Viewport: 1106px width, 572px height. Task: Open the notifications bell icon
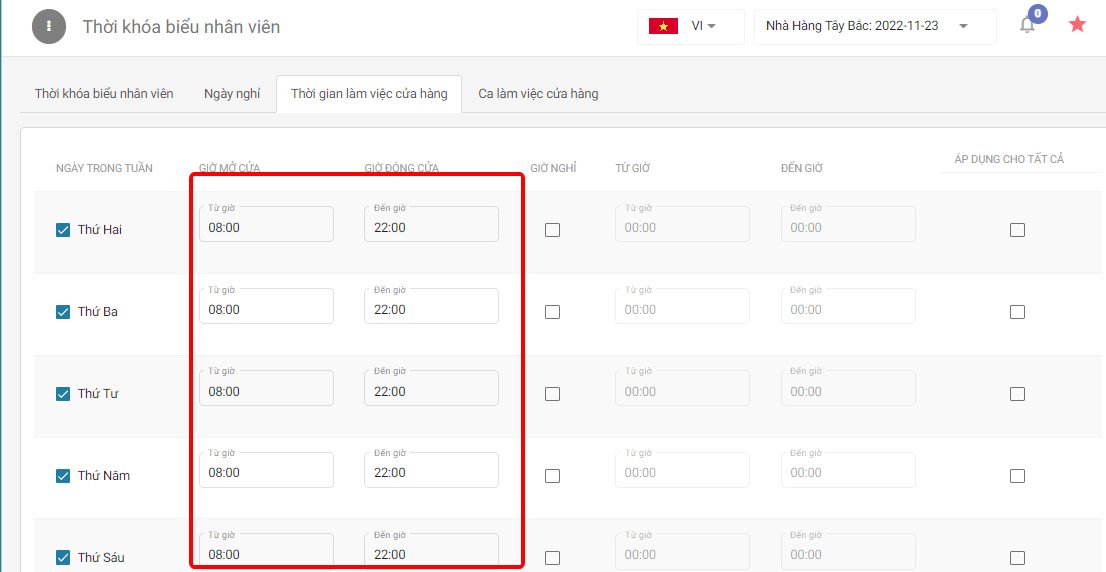pos(1027,26)
